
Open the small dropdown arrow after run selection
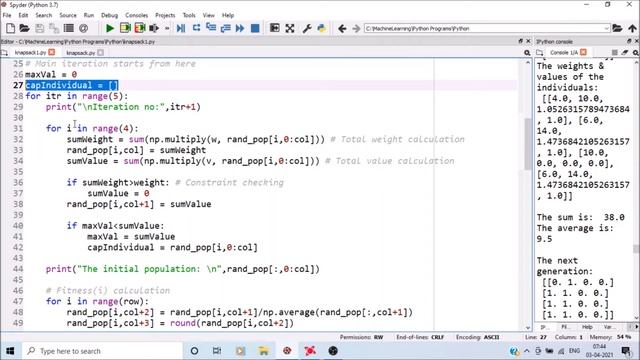click(167, 29)
